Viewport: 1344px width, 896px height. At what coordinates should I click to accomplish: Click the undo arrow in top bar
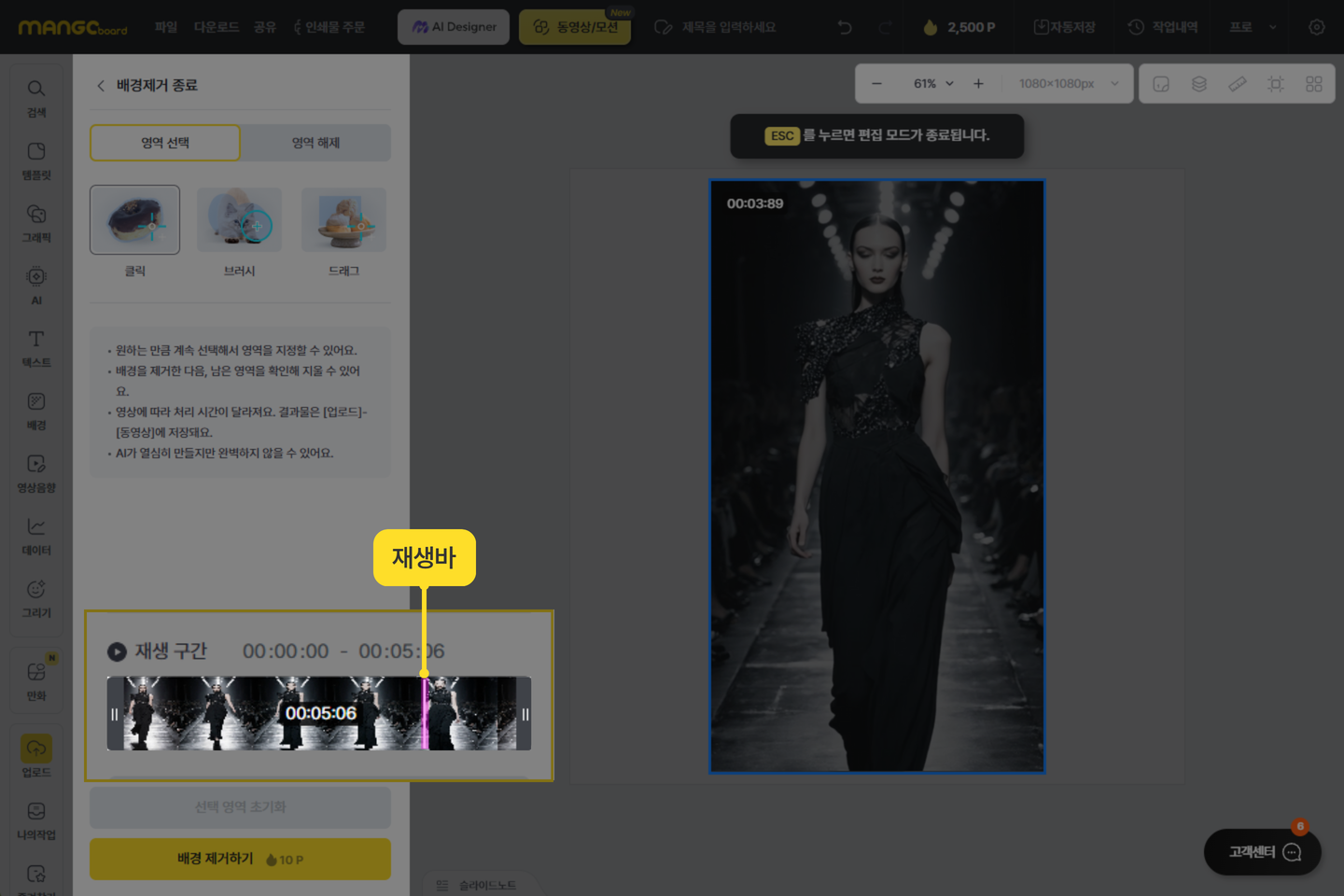[x=845, y=27]
